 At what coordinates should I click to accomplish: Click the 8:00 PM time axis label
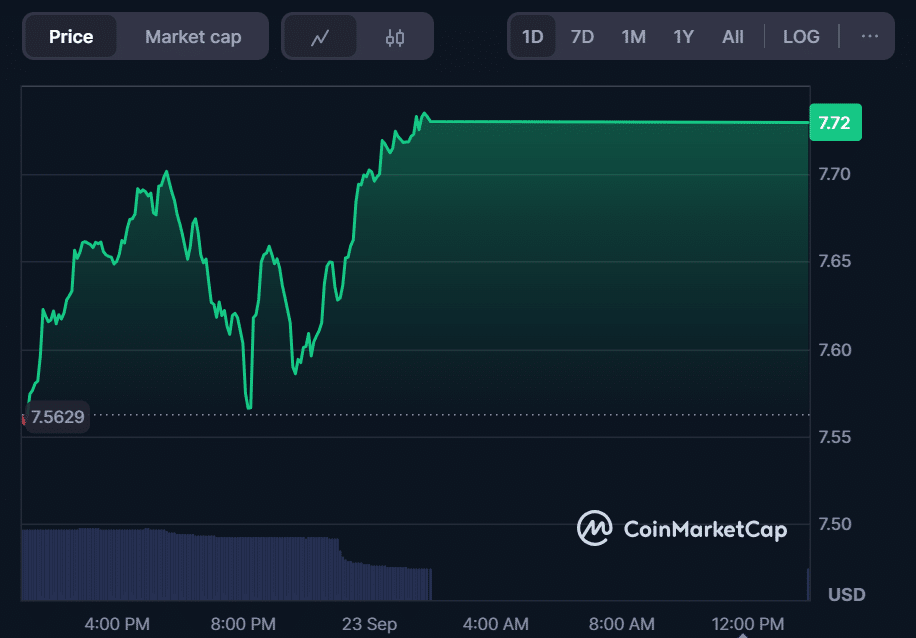coord(243,624)
